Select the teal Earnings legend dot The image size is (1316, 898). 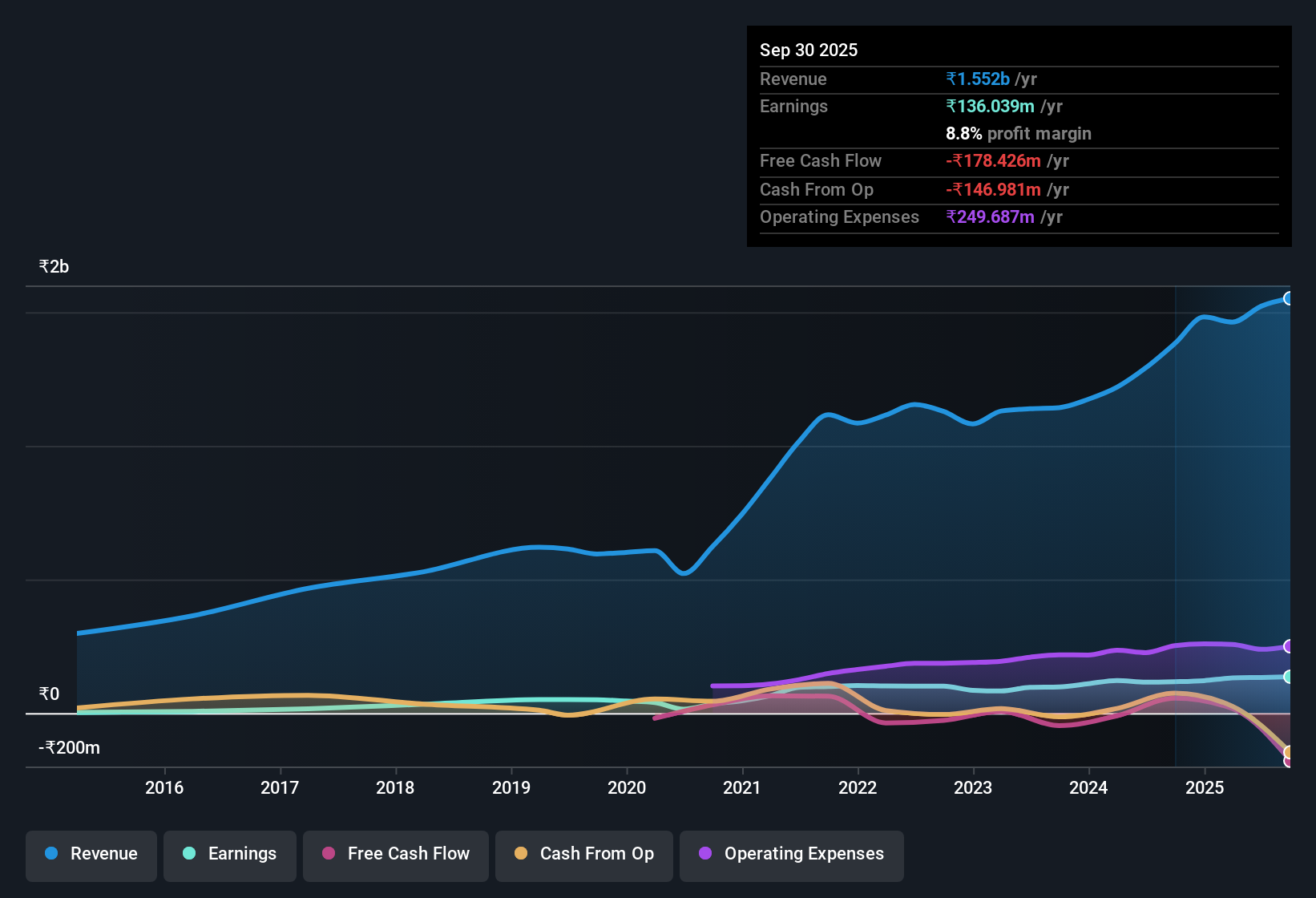pyautogui.click(x=189, y=854)
